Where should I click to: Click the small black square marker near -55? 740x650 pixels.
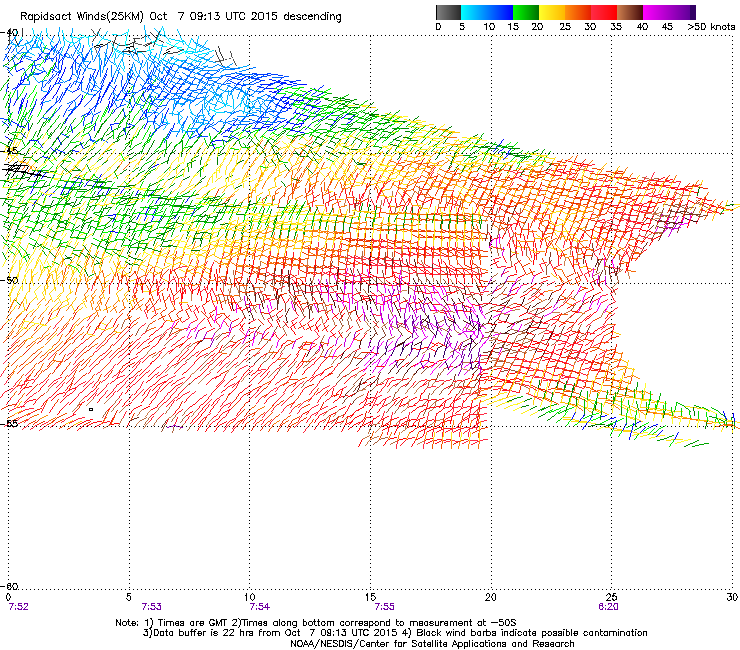91,410
